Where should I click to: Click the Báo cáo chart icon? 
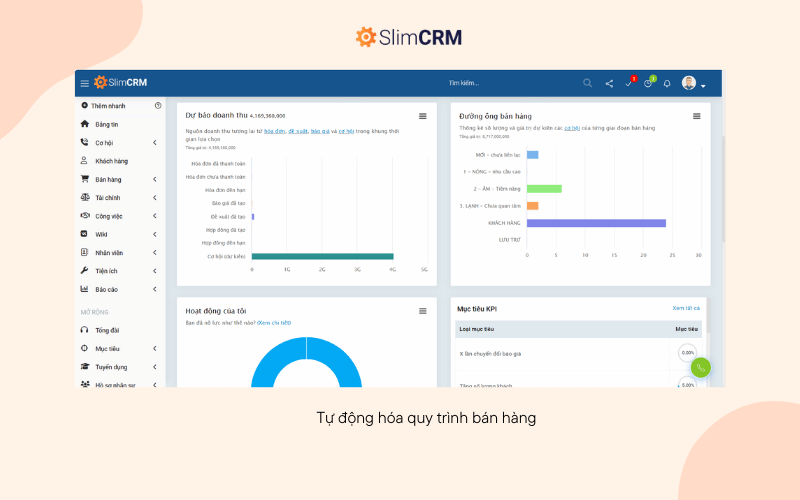pyautogui.click(x=84, y=289)
